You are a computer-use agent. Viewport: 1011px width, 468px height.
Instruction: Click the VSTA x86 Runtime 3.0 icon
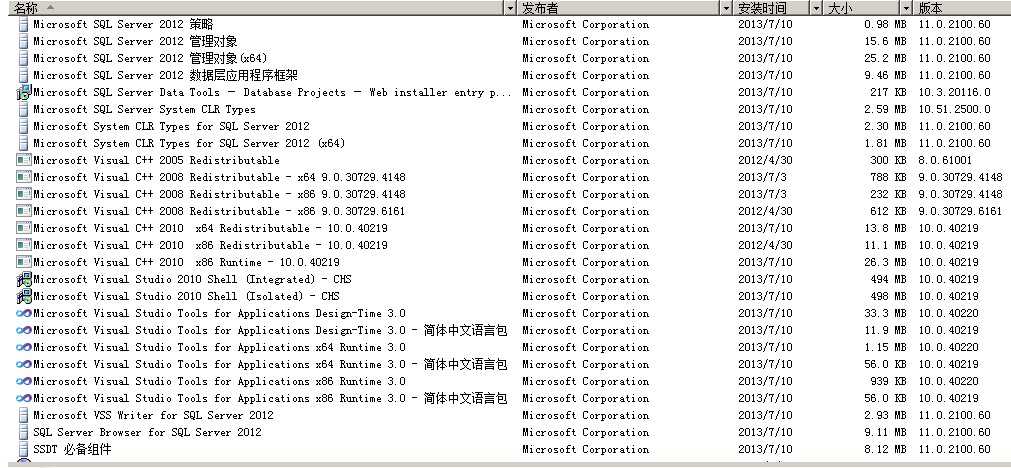click(x=24, y=382)
